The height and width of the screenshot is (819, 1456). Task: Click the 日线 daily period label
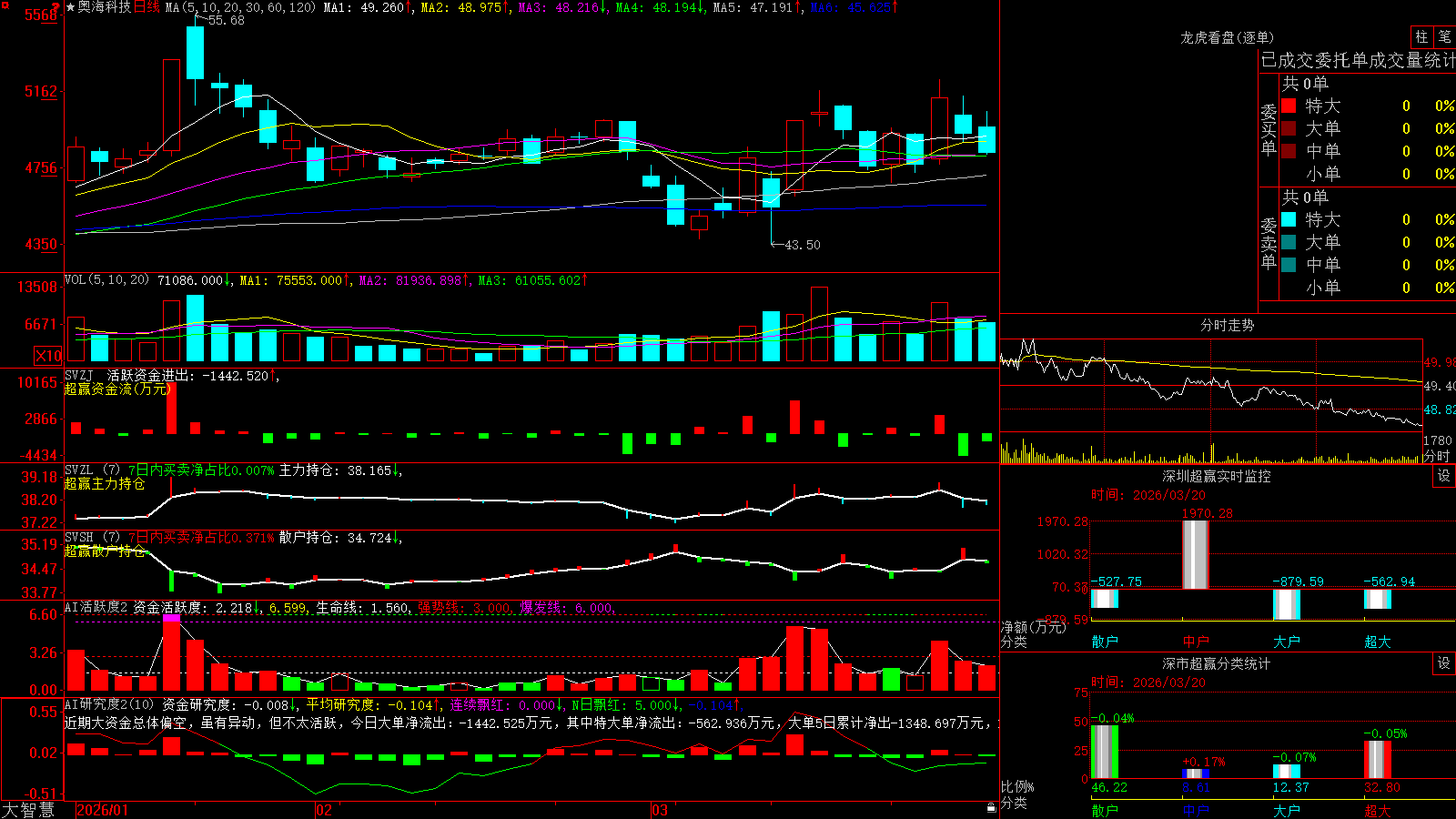tap(147, 7)
